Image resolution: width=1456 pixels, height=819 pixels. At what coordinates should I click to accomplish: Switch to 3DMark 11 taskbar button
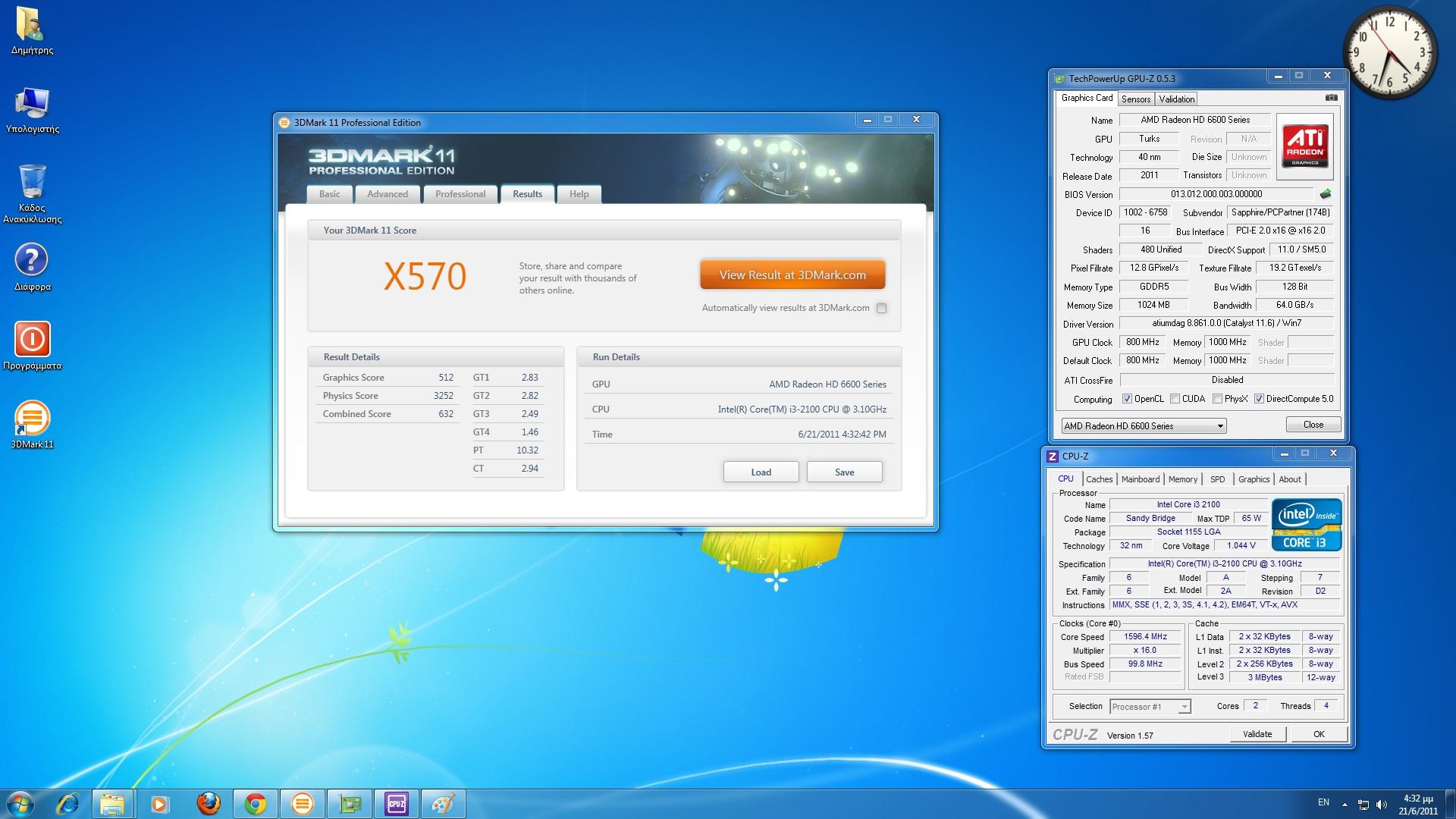(x=302, y=804)
